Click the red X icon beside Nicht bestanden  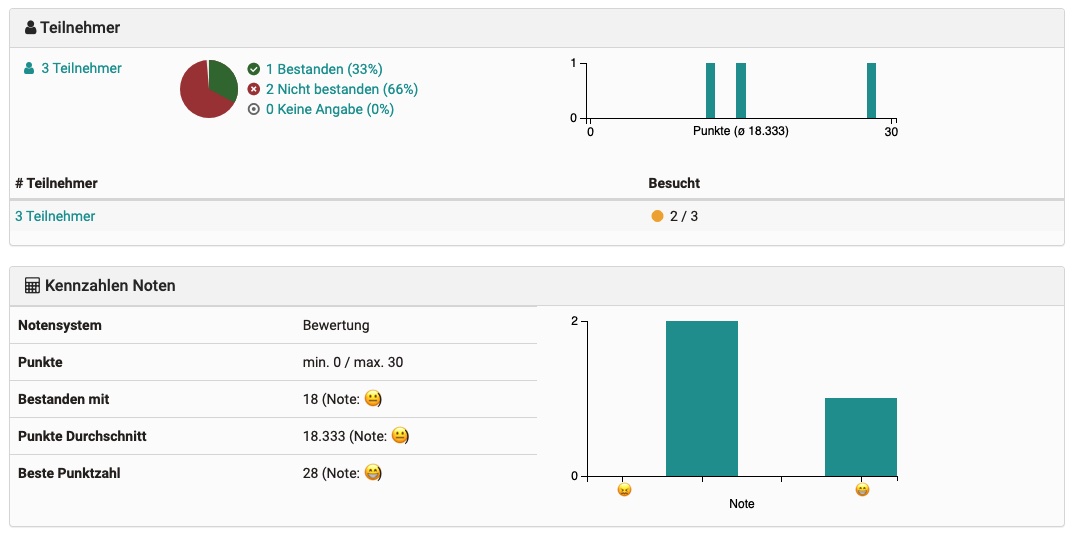(x=254, y=90)
